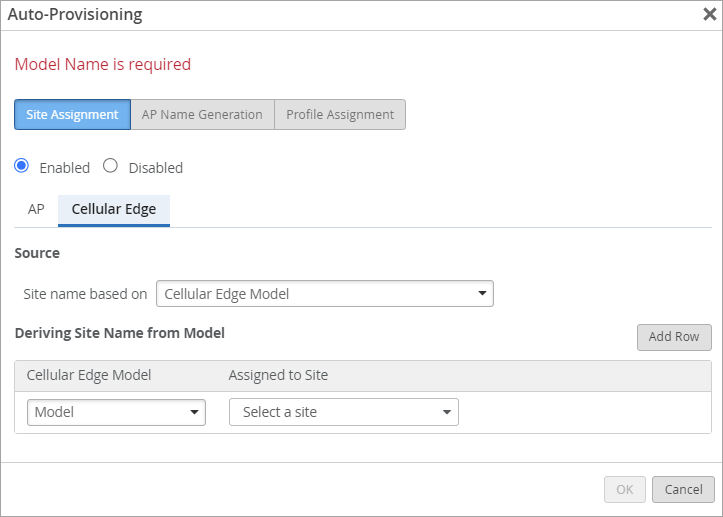723x517 pixels.
Task: Click the Assigned to Site column header
Action: click(x=278, y=375)
